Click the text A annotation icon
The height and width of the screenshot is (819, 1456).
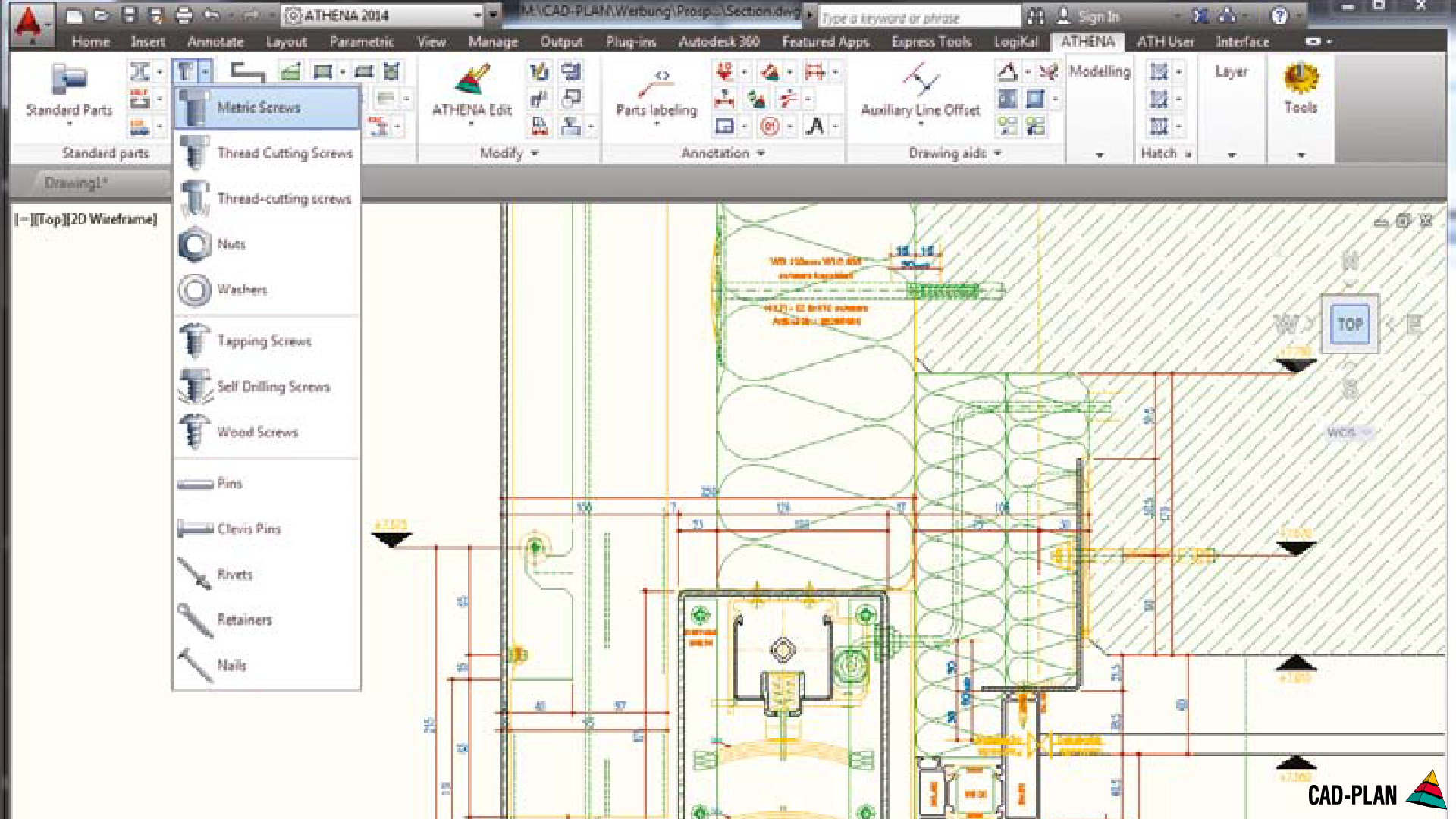(x=815, y=126)
